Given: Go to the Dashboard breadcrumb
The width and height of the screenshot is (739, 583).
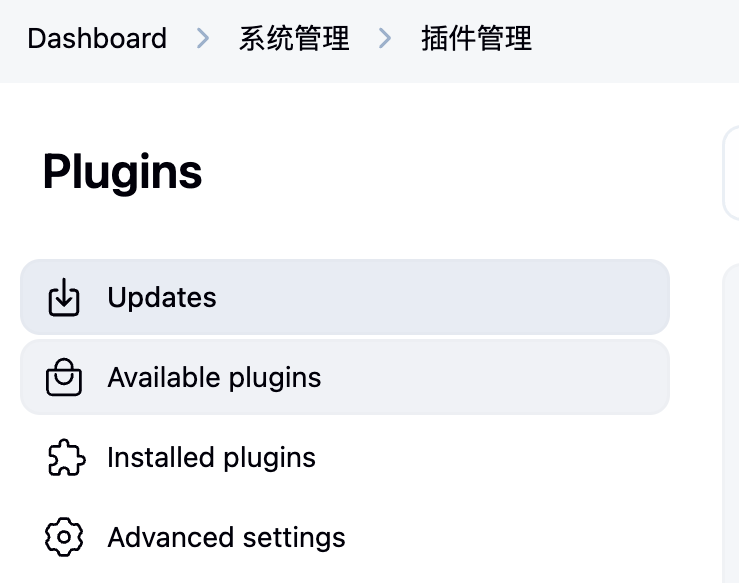Looking at the screenshot, I should 97,39.
